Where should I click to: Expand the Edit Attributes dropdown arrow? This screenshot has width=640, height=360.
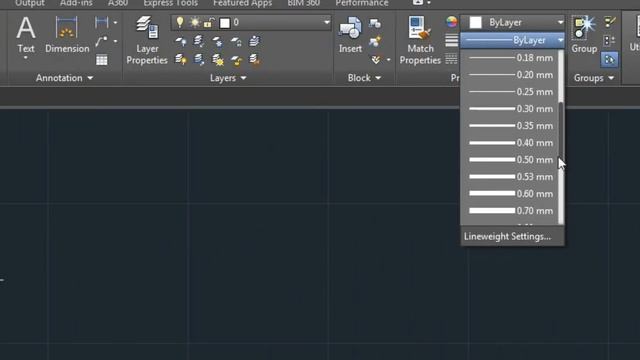click(389, 60)
